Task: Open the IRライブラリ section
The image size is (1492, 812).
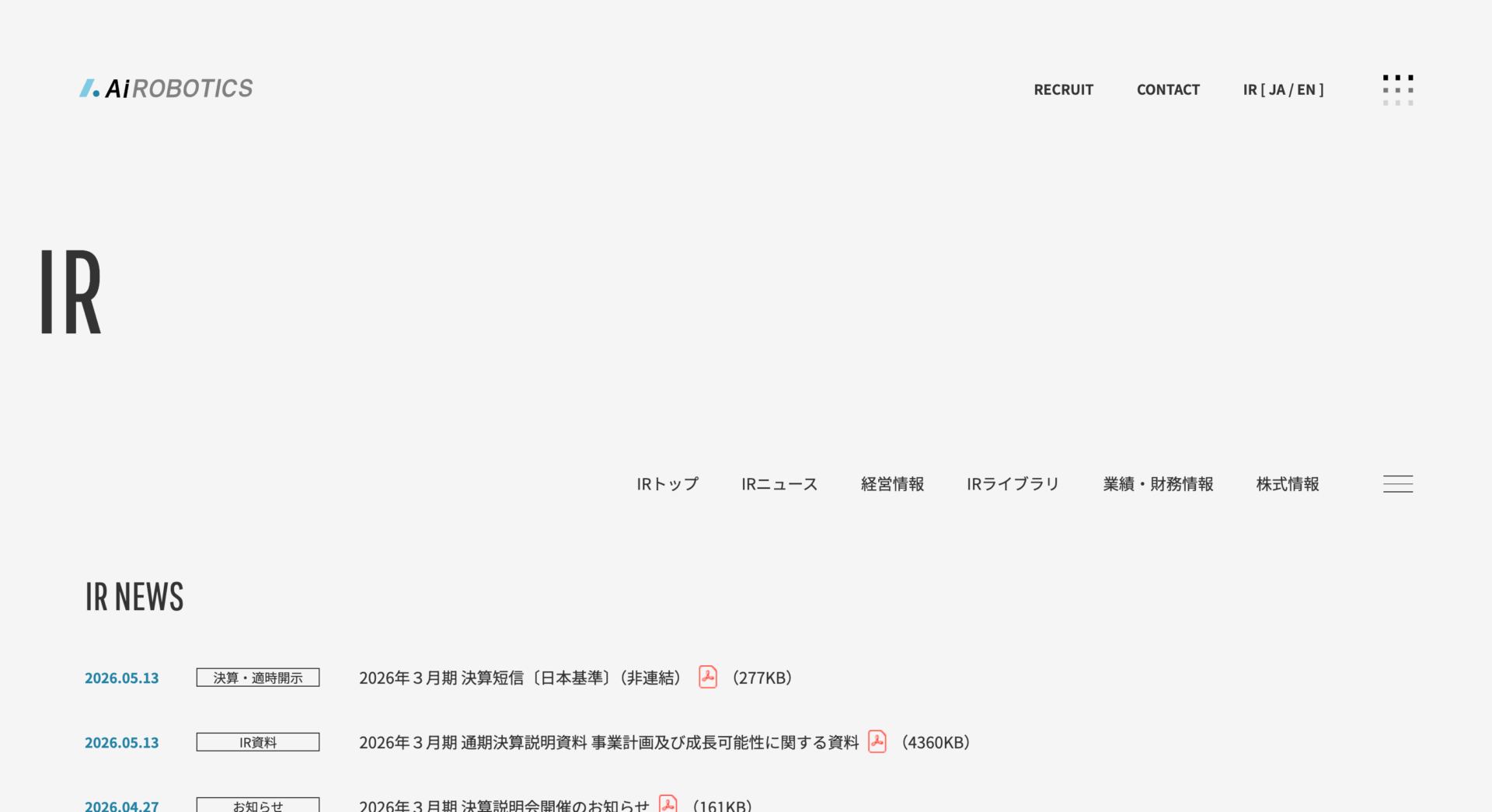Action: point(1013,484)
